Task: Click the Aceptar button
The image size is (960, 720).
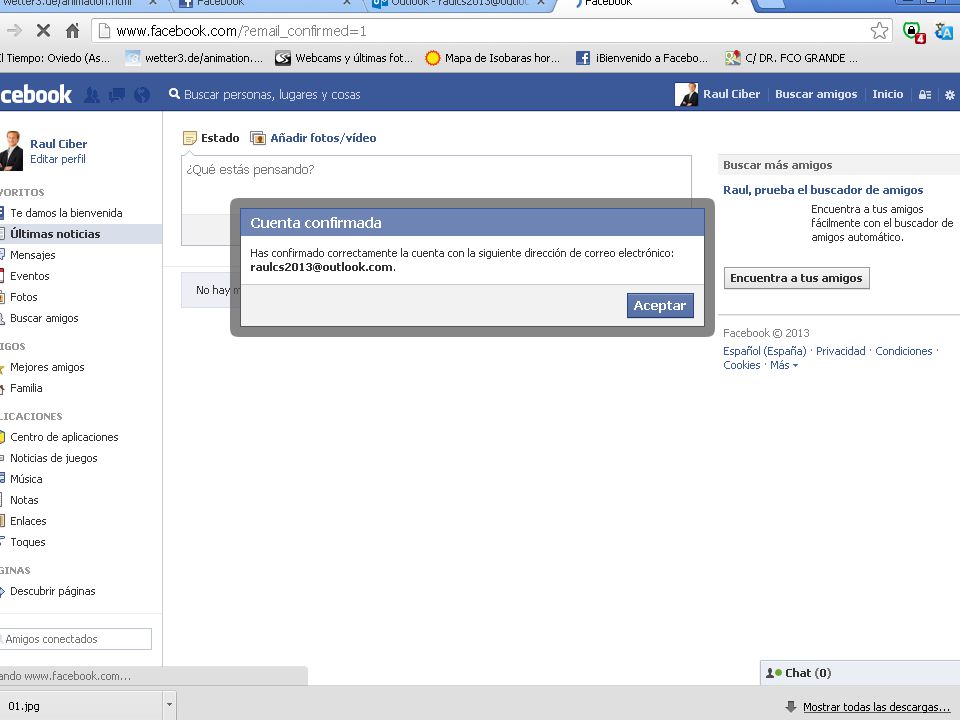Action: pyautogui.click(x=660, y=306)
